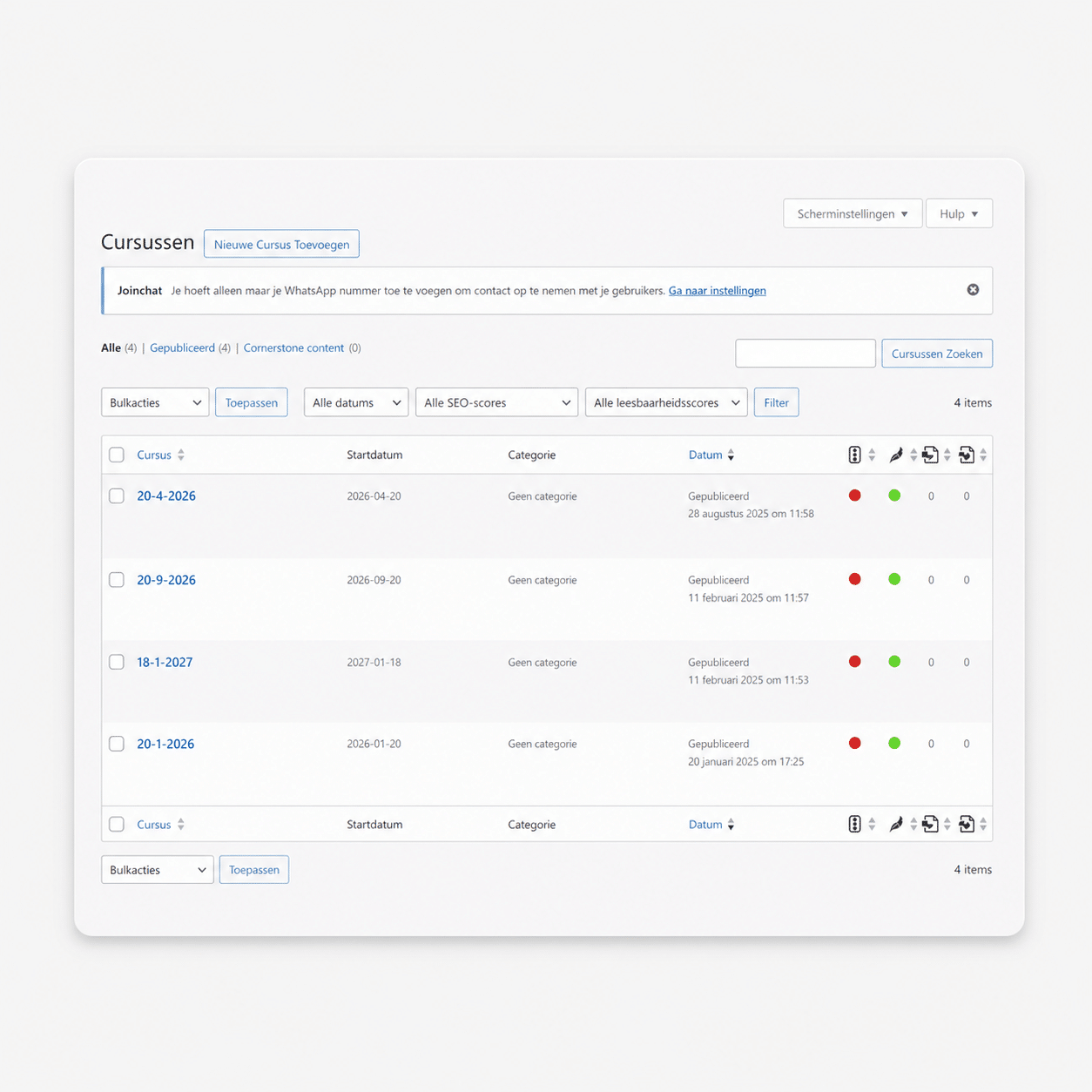Viewport: 1092px width, 1092px height.
Task: Expand the Alle datums dropdown
Action: (x=355, y=402)
